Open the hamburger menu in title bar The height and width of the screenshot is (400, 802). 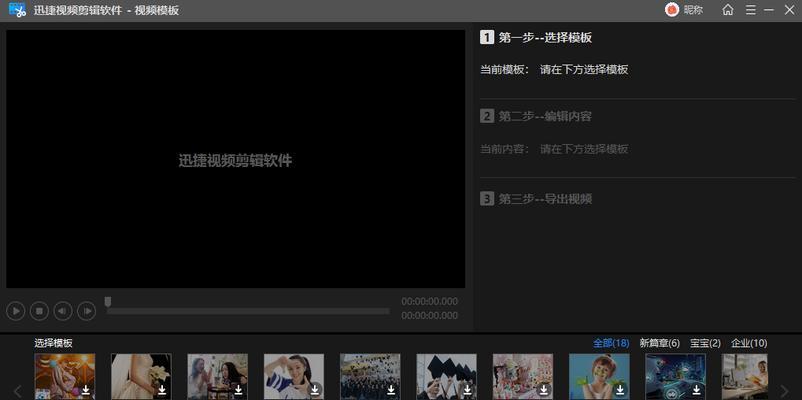(750, 10)
